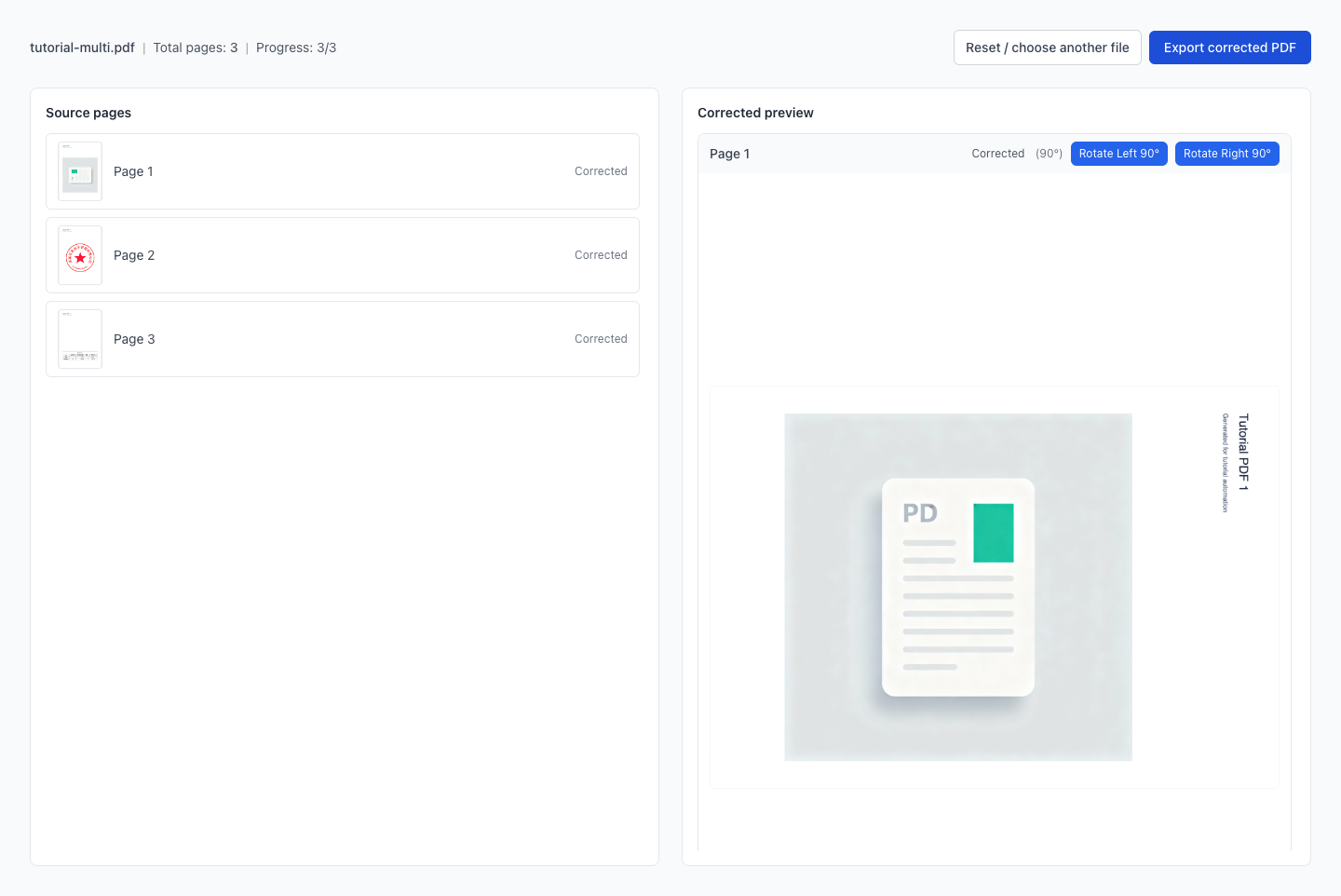Click the Corrected status on the Page 1 row
This screenshot has height=896, width=1341.
tap(601, 171)
